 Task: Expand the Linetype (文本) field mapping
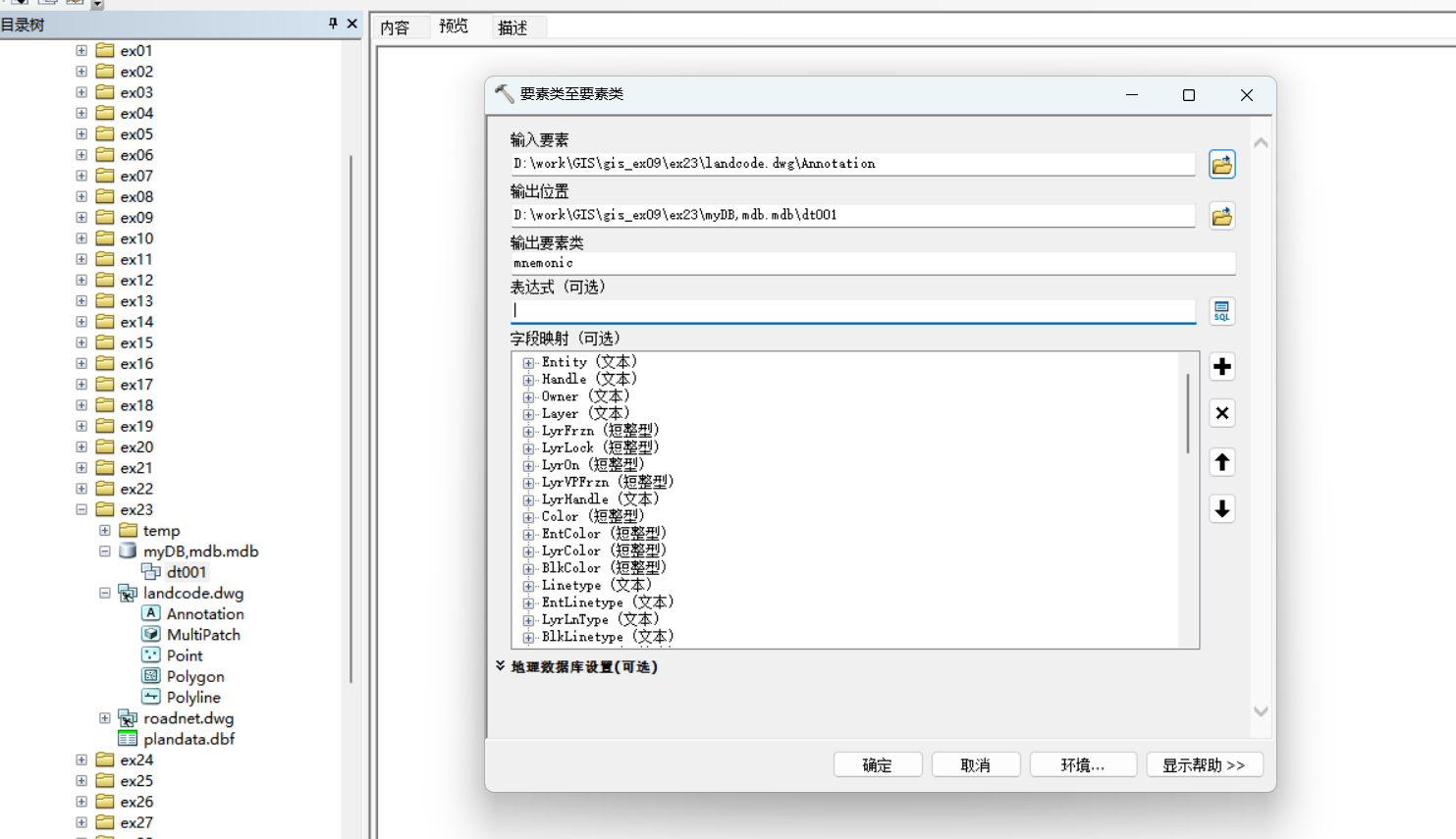[x=529, y=586]
